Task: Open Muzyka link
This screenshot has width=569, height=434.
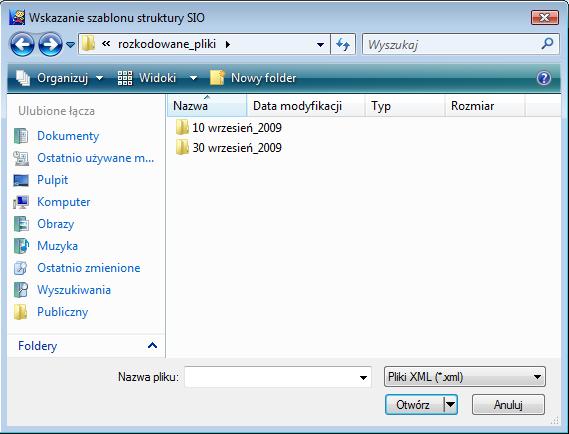Action: point(57,246)
